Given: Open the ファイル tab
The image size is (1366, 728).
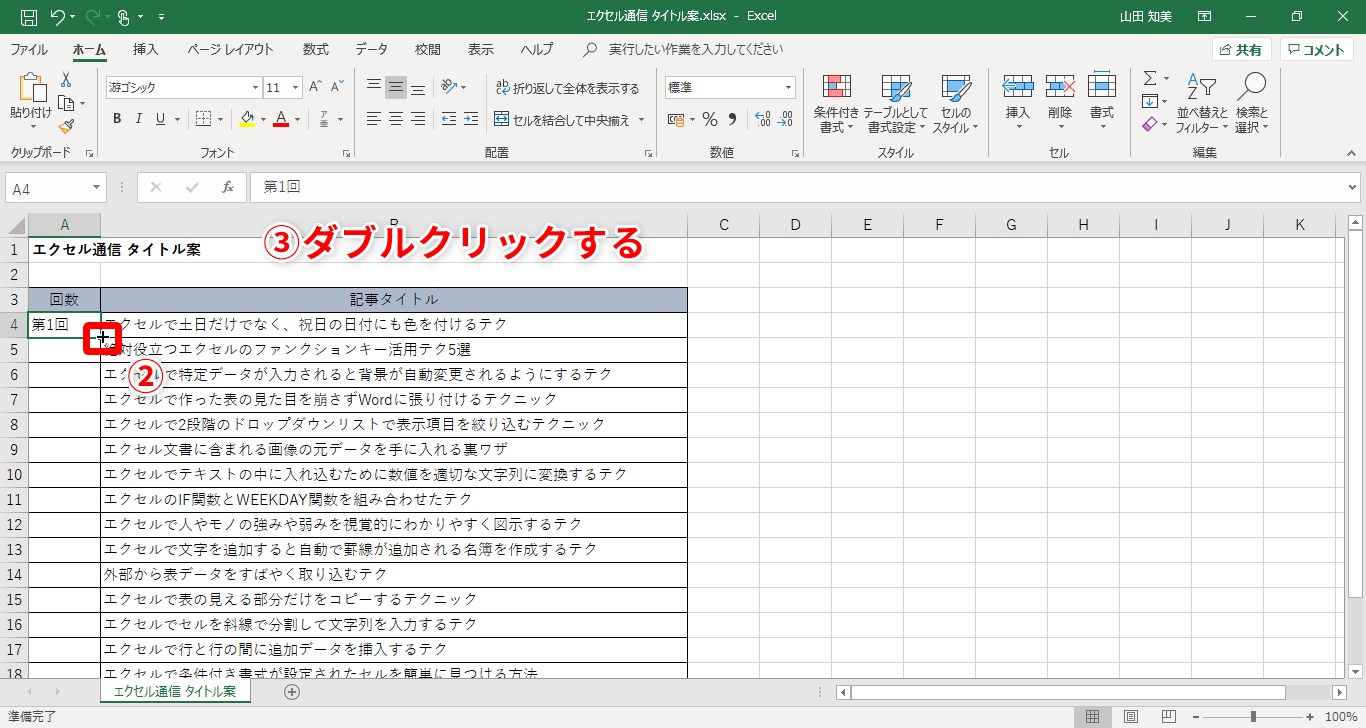Looking at the screenshot, I should tap(29, 49).
